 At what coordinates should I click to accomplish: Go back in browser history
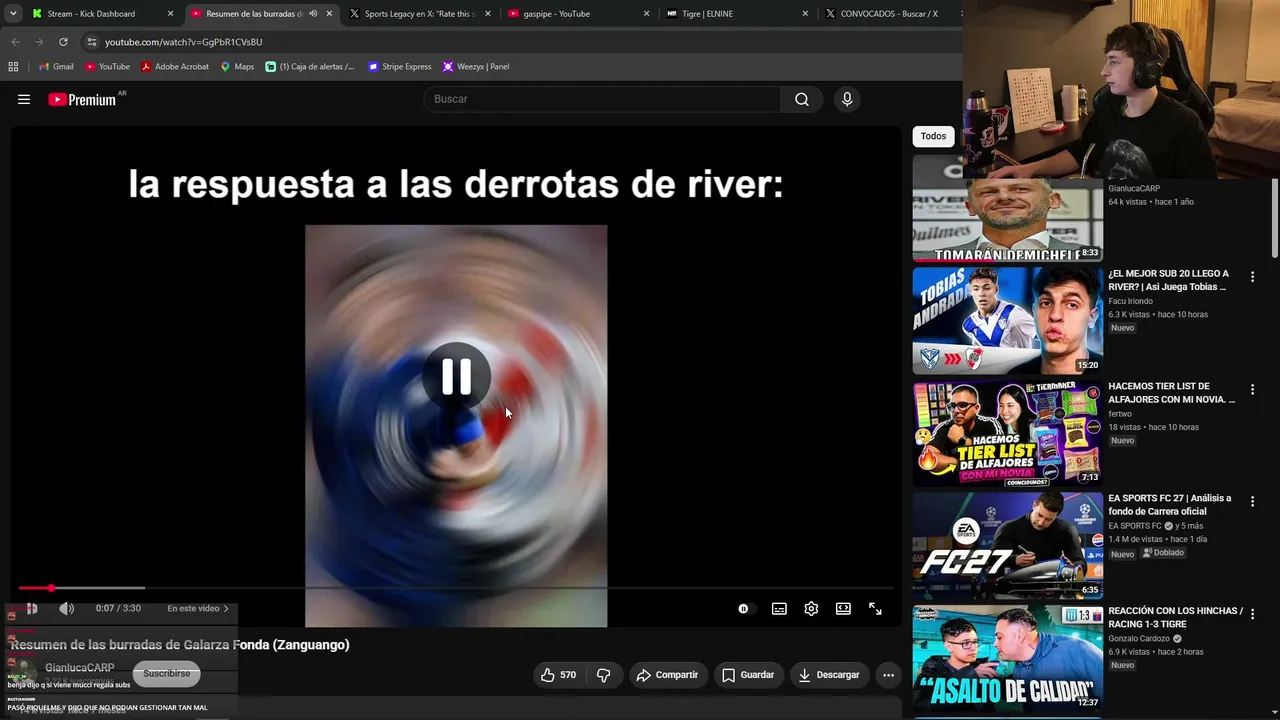point(15,42)
